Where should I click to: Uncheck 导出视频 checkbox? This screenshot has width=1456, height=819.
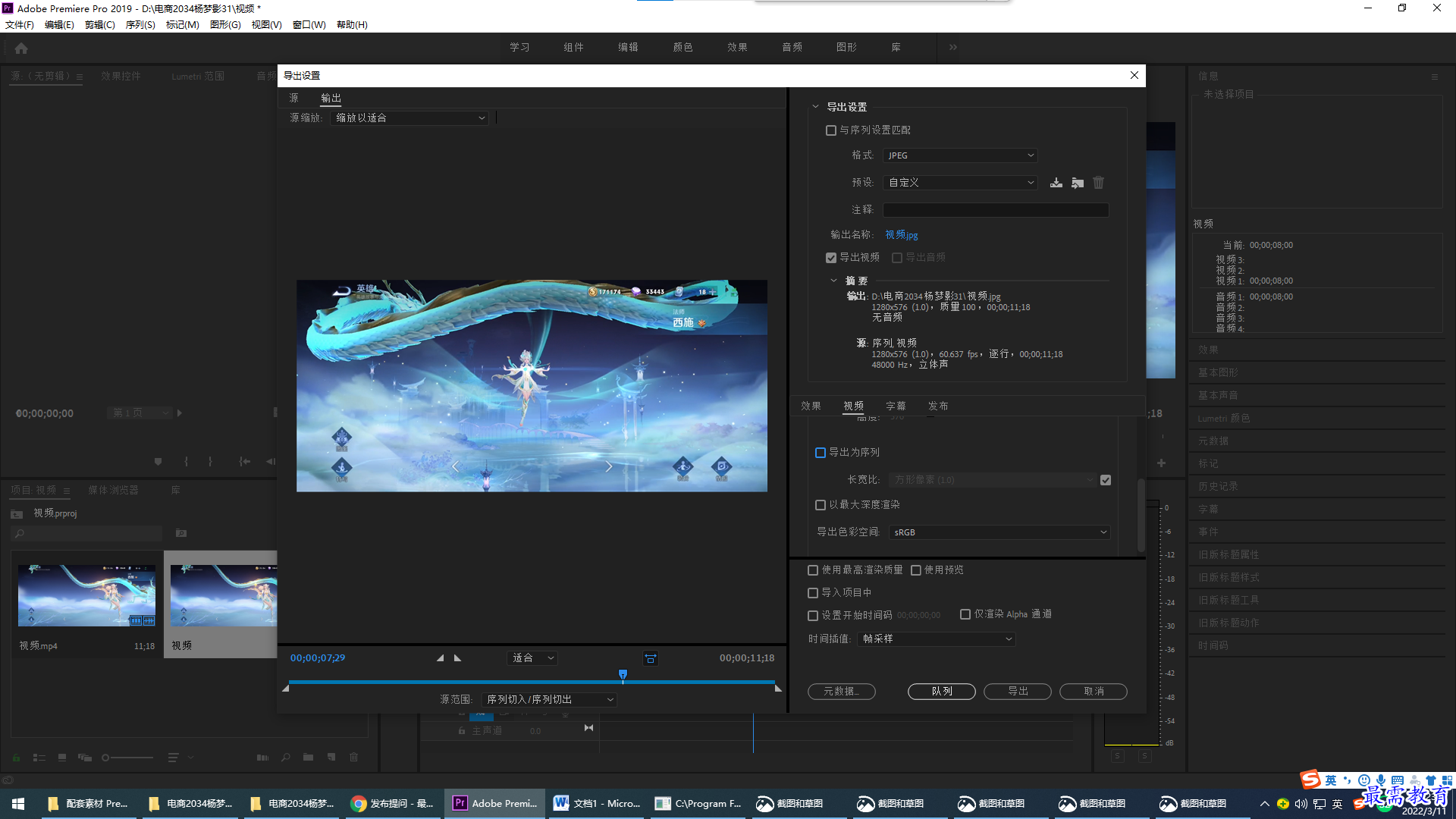831,258
